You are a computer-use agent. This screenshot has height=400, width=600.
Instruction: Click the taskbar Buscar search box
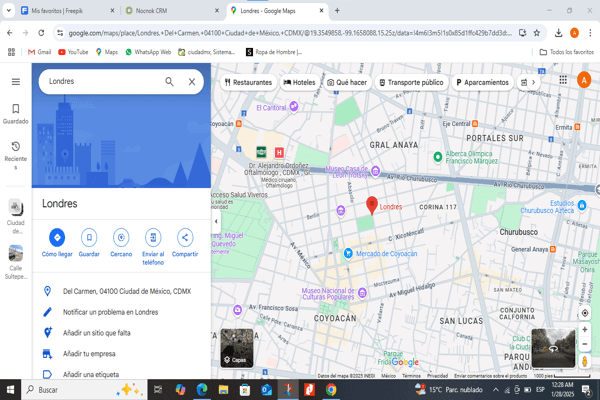pos(84,390)
